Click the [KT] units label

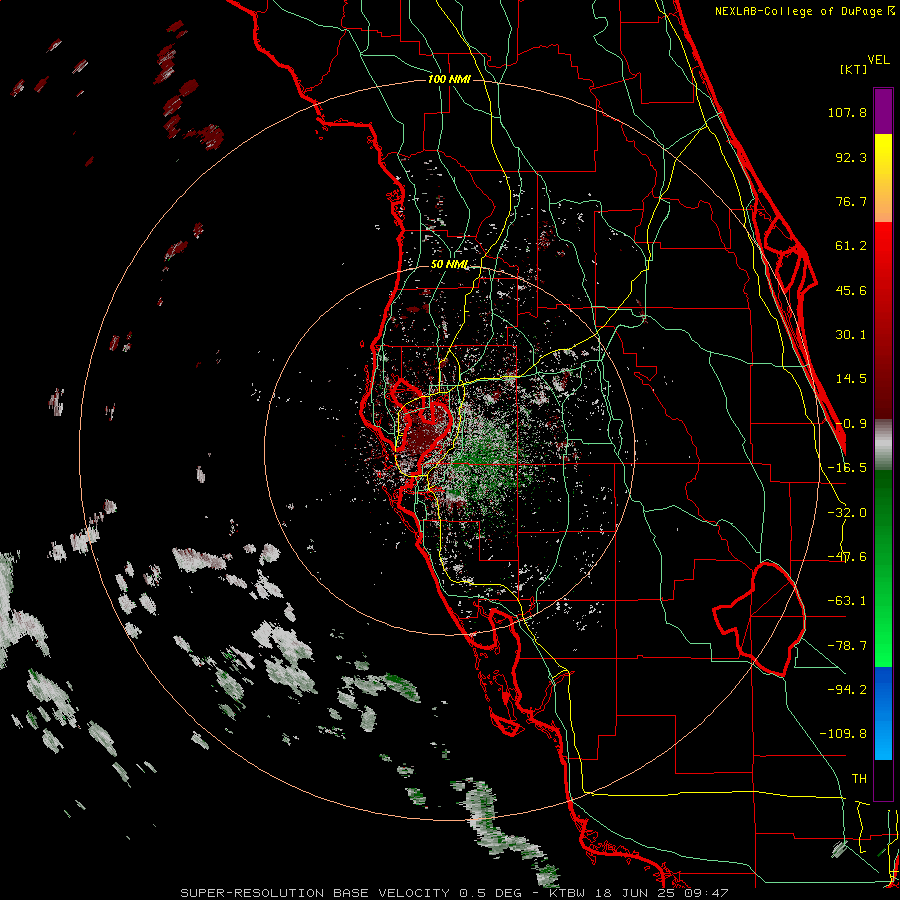coord(854,69)
